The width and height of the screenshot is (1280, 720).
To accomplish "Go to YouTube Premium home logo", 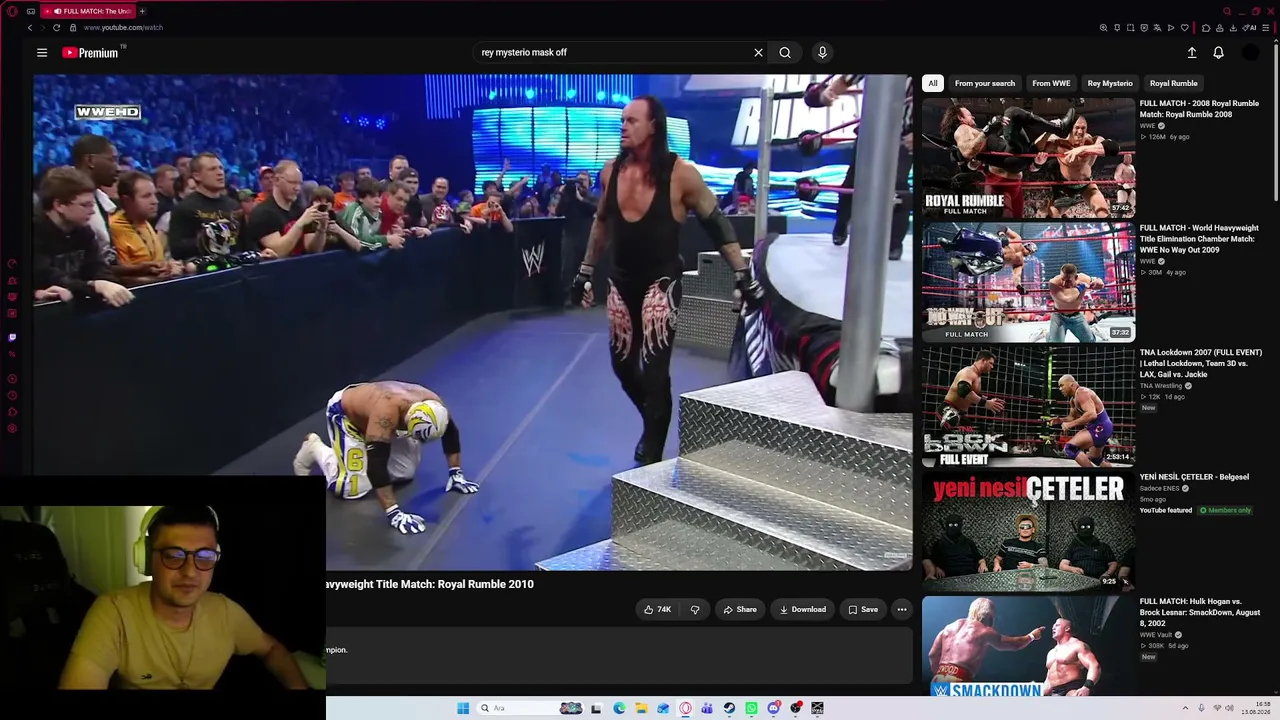I will coord(91,53).
